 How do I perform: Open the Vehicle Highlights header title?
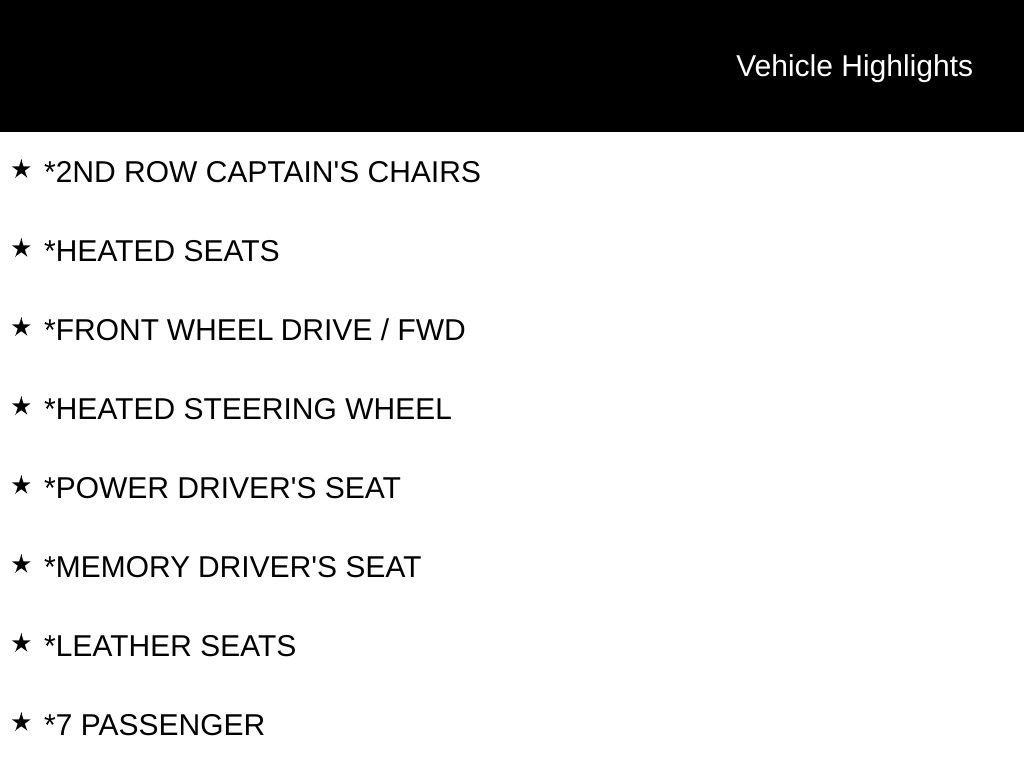854,66
